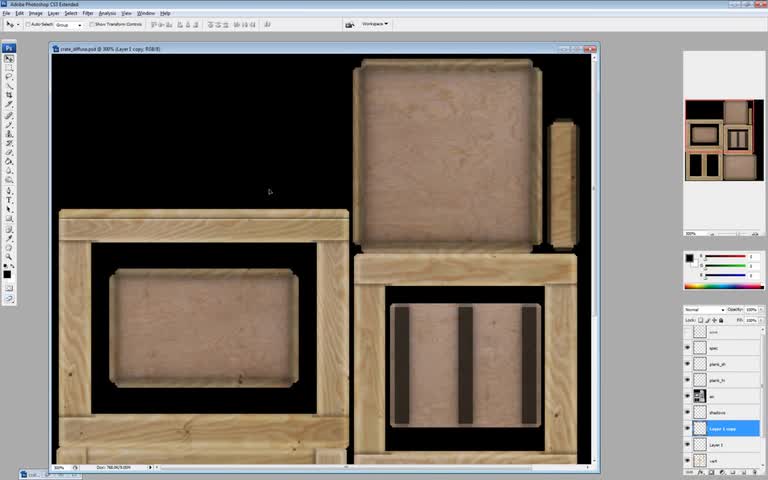
Task: Click the red R slider in Color panel
Action: (725, 257)
